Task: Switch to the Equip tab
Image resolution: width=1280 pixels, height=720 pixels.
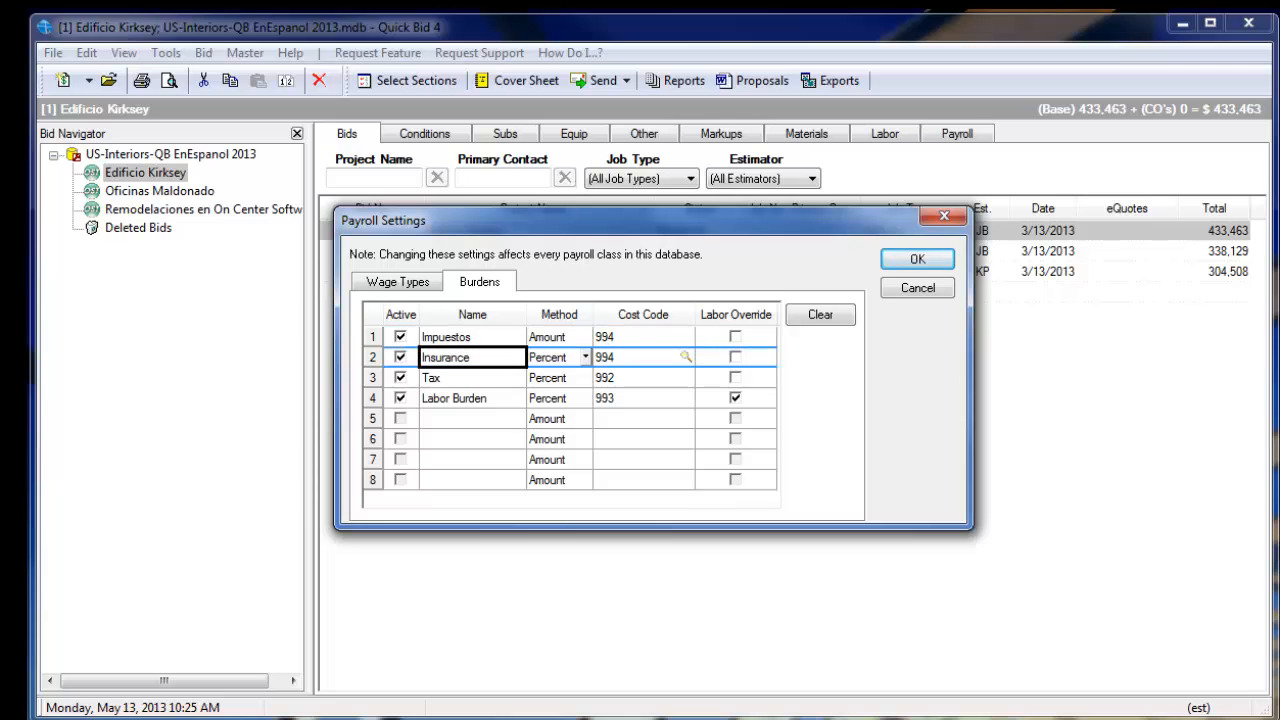Action: pyautogui.click(x=574, y=134)
